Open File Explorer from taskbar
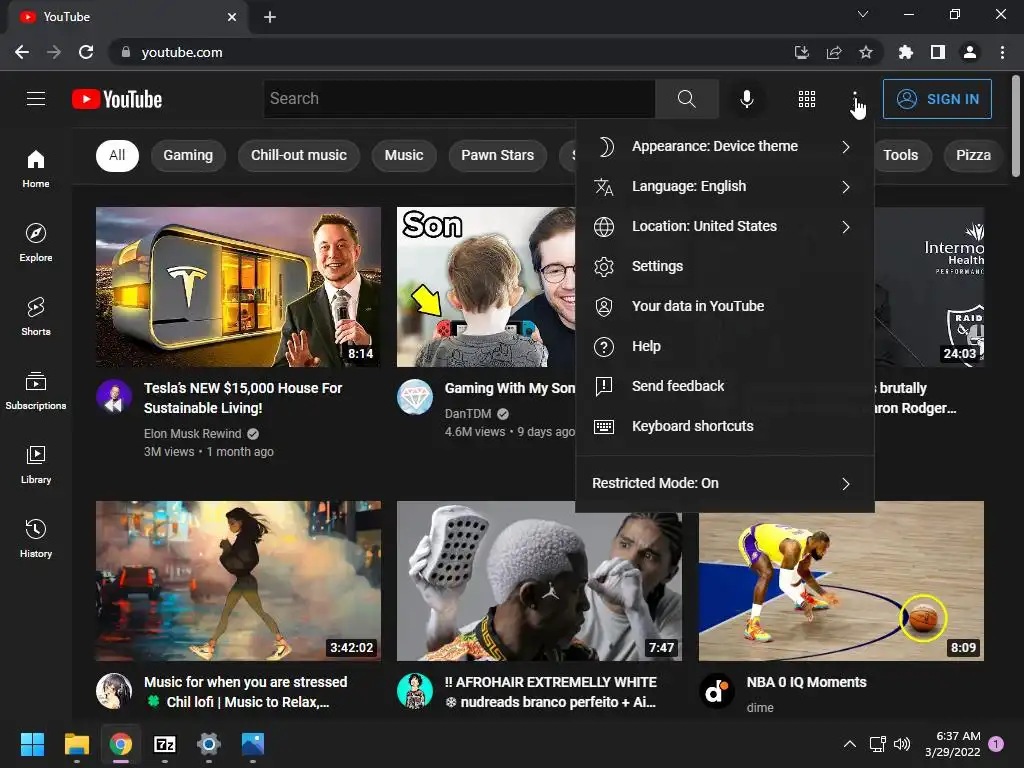This screenshot has height=768, width=1024. 76,744
